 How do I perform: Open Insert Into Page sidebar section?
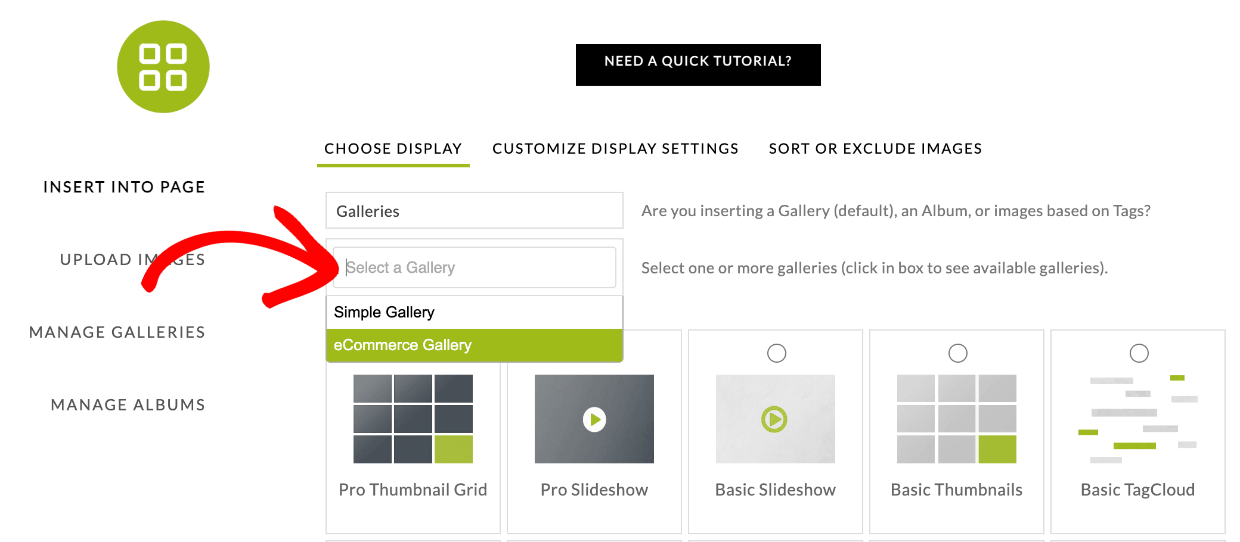click(x=124, y=187)
